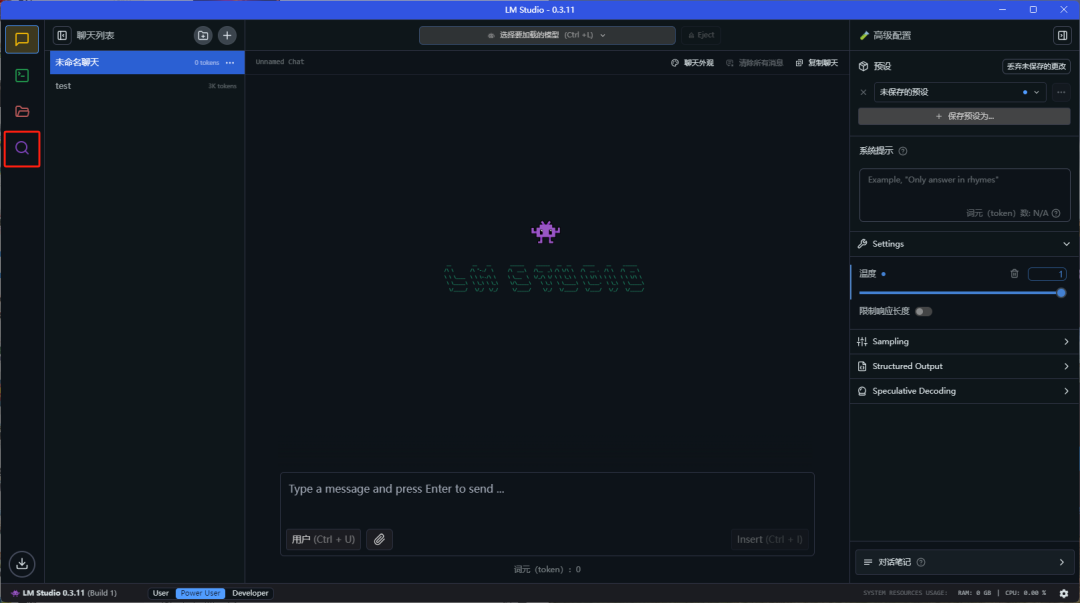Viewport: 1080px width, 603px height.
Task: Open the Discover search sidebar icon
Action: [x=22, y=148]
